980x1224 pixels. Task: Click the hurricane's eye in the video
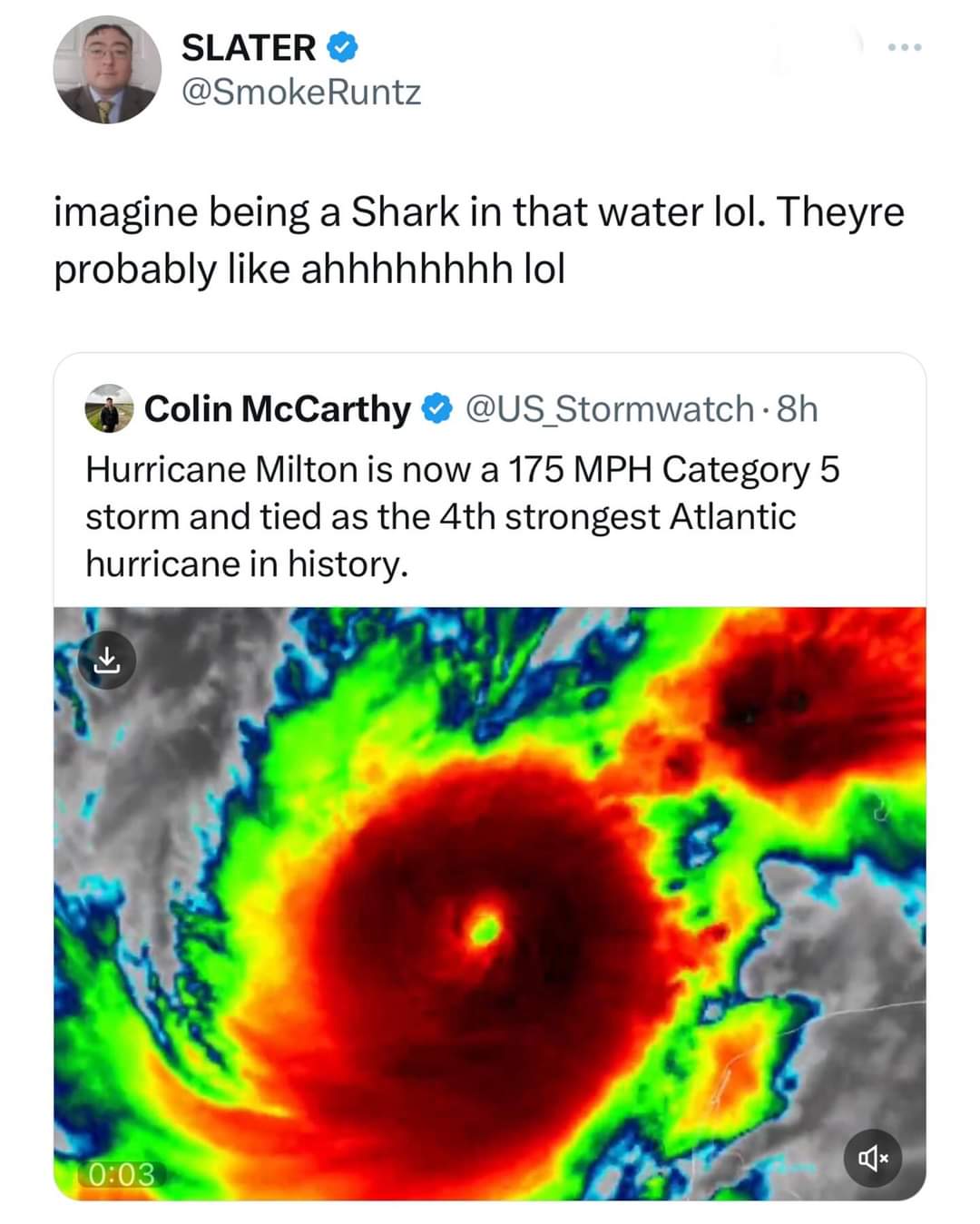tap(485, 927)
